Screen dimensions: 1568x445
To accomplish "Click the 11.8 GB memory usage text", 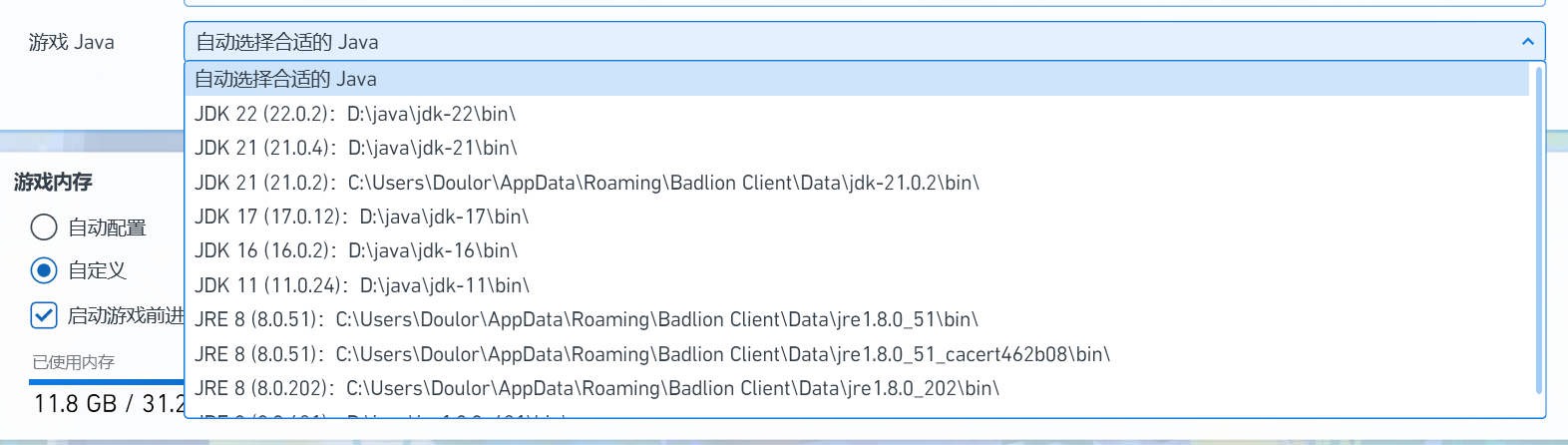I will [x=76, y=404].
